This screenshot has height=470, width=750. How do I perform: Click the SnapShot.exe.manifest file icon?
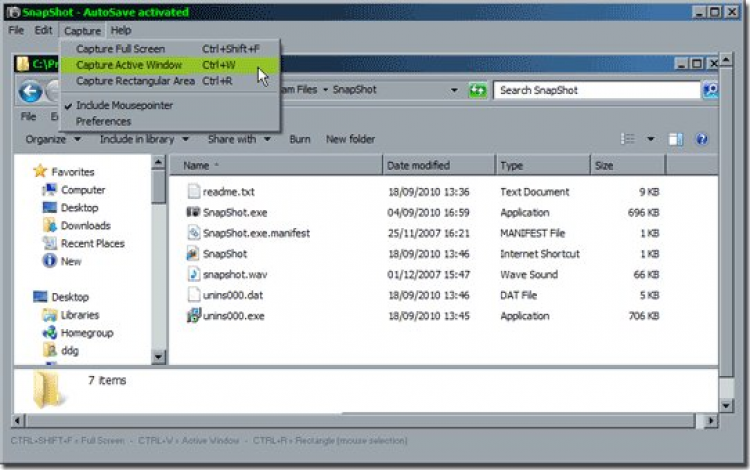(193, 233)
